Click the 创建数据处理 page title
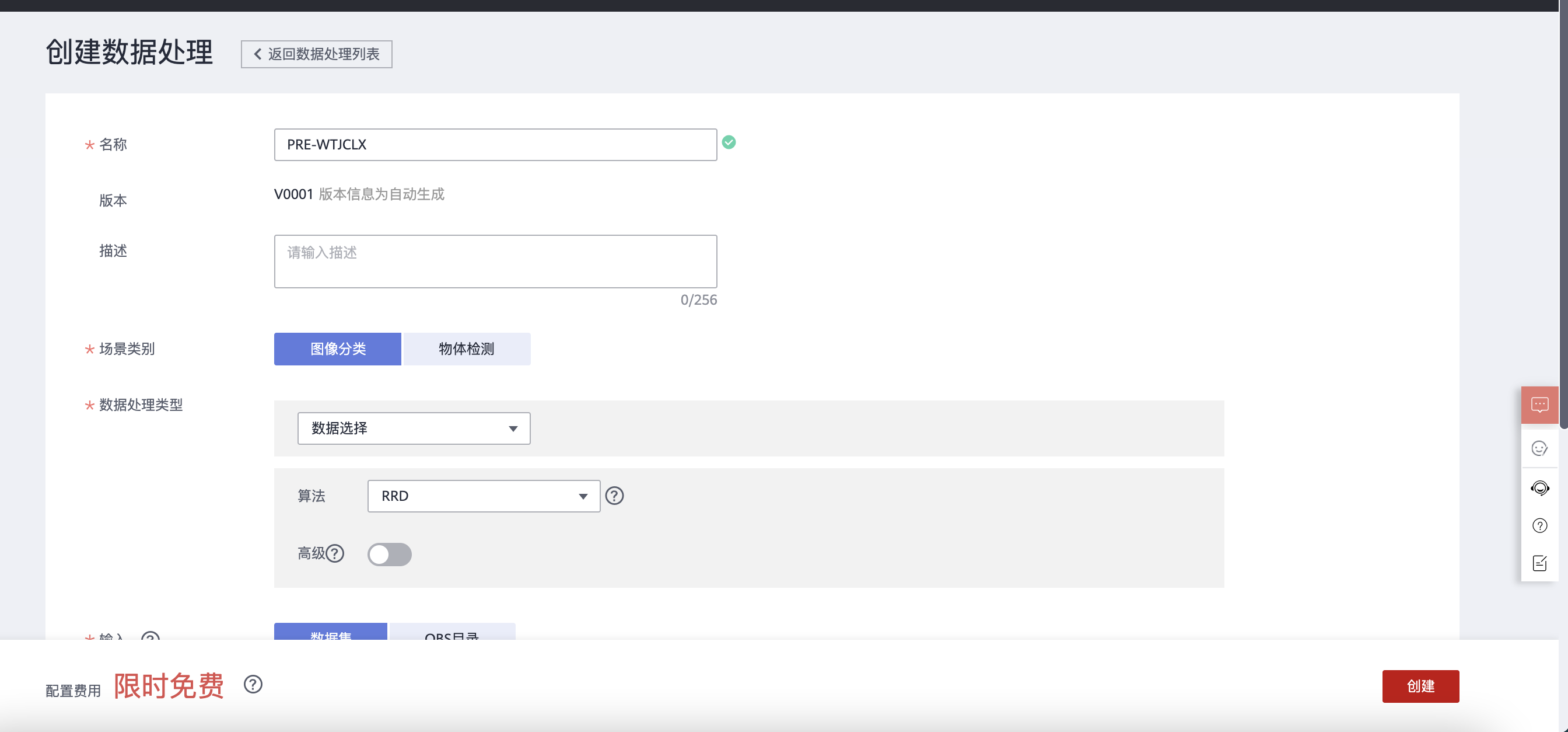The height and width of the screenshot is (732, 1568). 129,52
